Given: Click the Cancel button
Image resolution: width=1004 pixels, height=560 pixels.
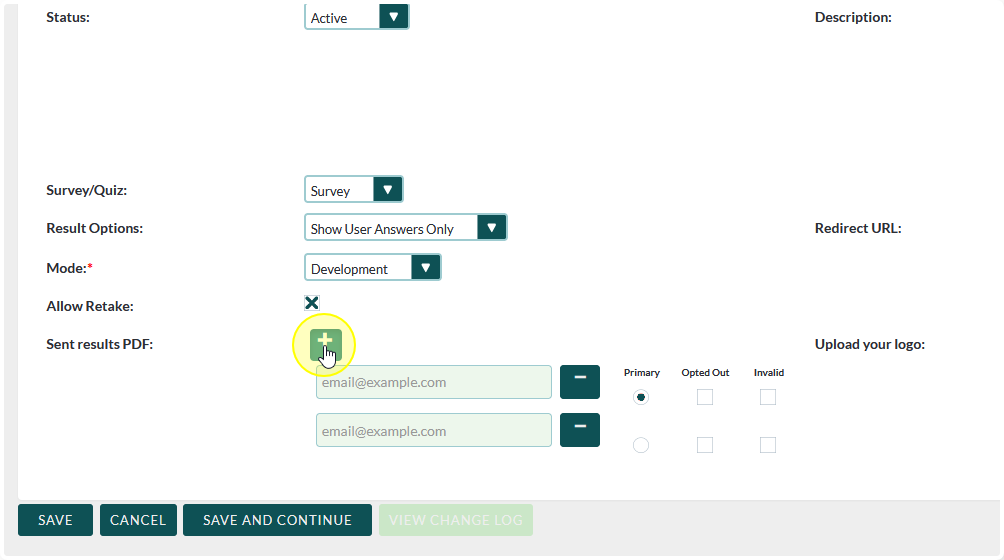Looking at the screenshot, I should pyautogui.click(x=138, y=520).
